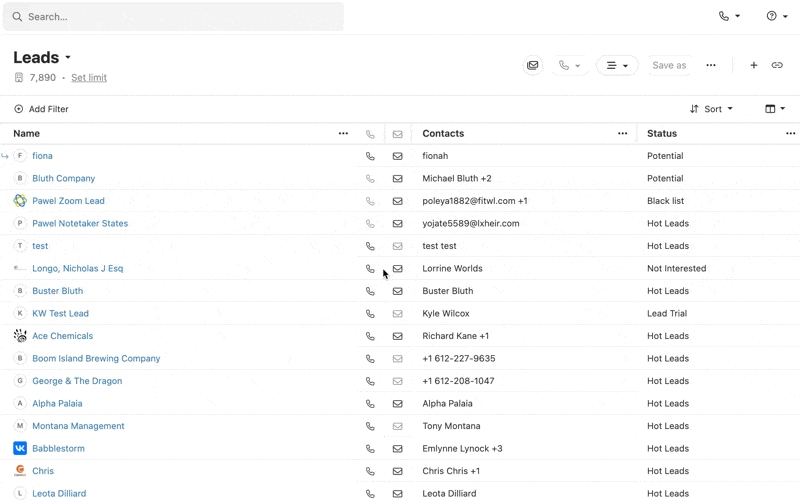
Task: Open the fiona lead
Action: click(x=42, y=156)
